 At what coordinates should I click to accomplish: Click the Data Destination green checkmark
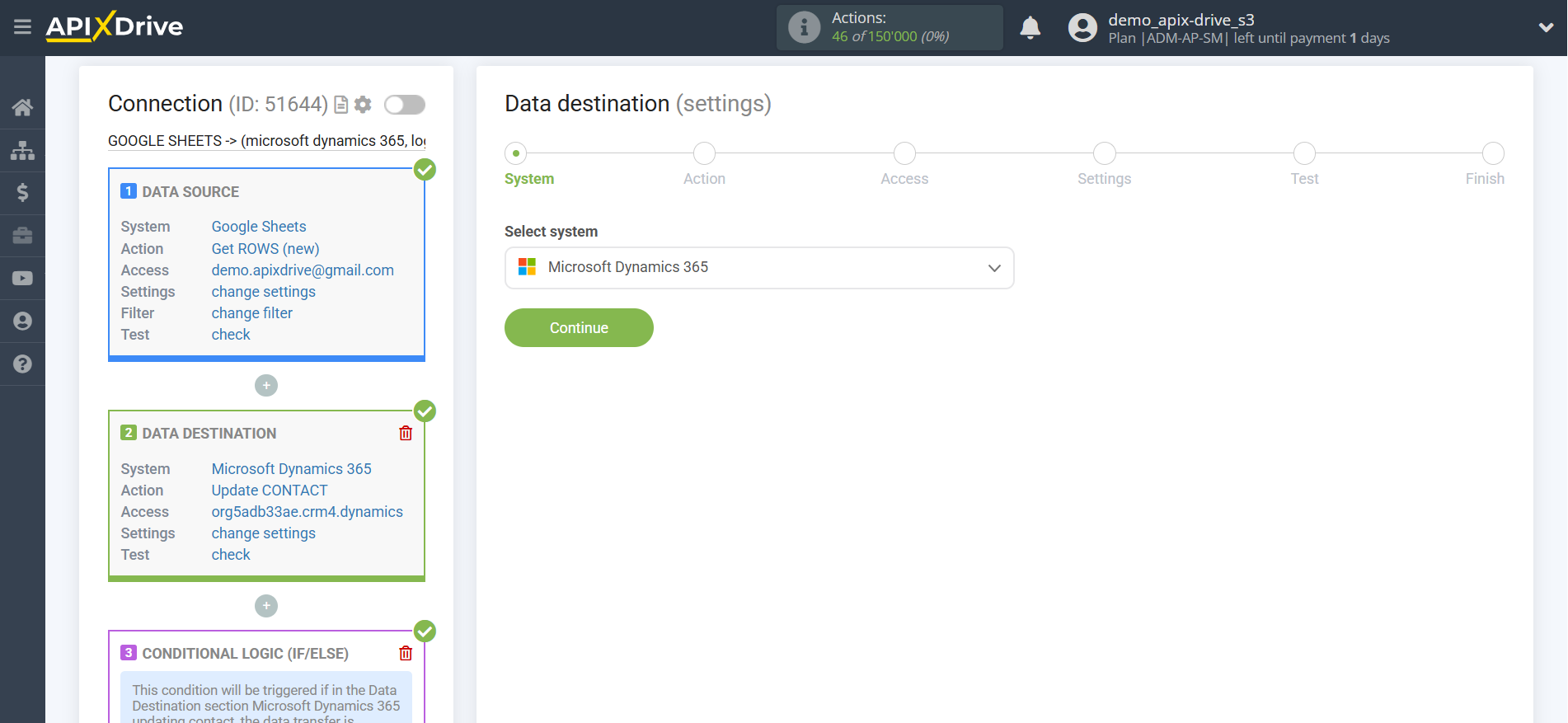(x=425, y=411)
